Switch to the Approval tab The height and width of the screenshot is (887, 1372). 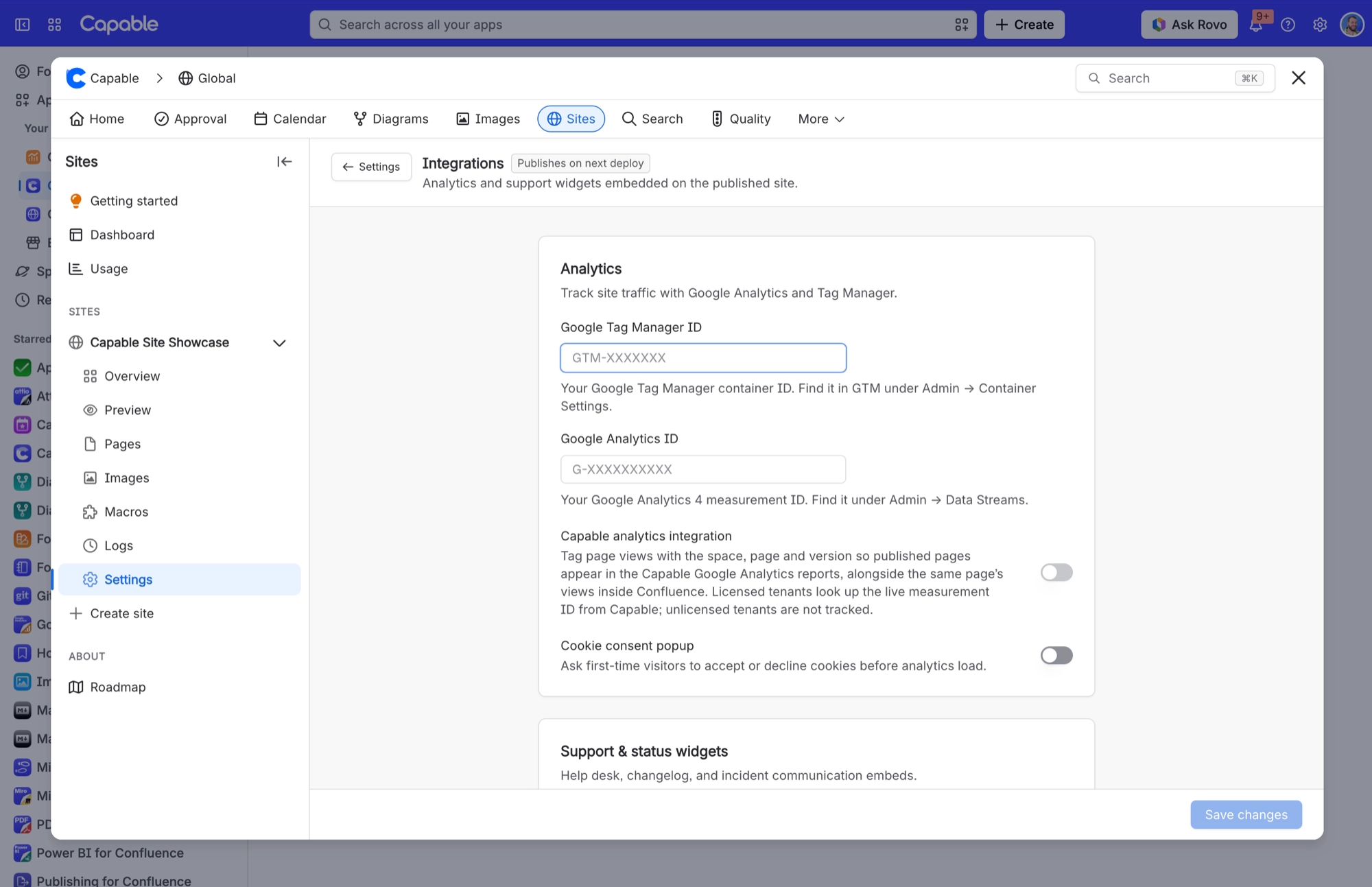point(191,119)
